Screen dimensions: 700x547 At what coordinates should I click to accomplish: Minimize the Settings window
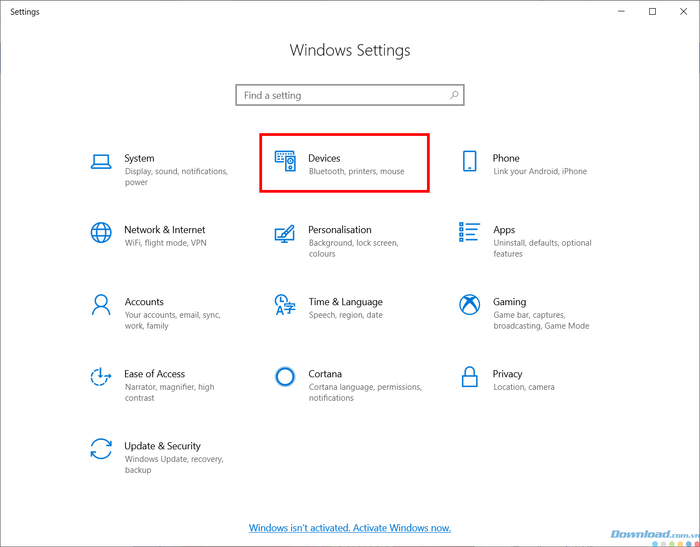(x=621, y=12)
